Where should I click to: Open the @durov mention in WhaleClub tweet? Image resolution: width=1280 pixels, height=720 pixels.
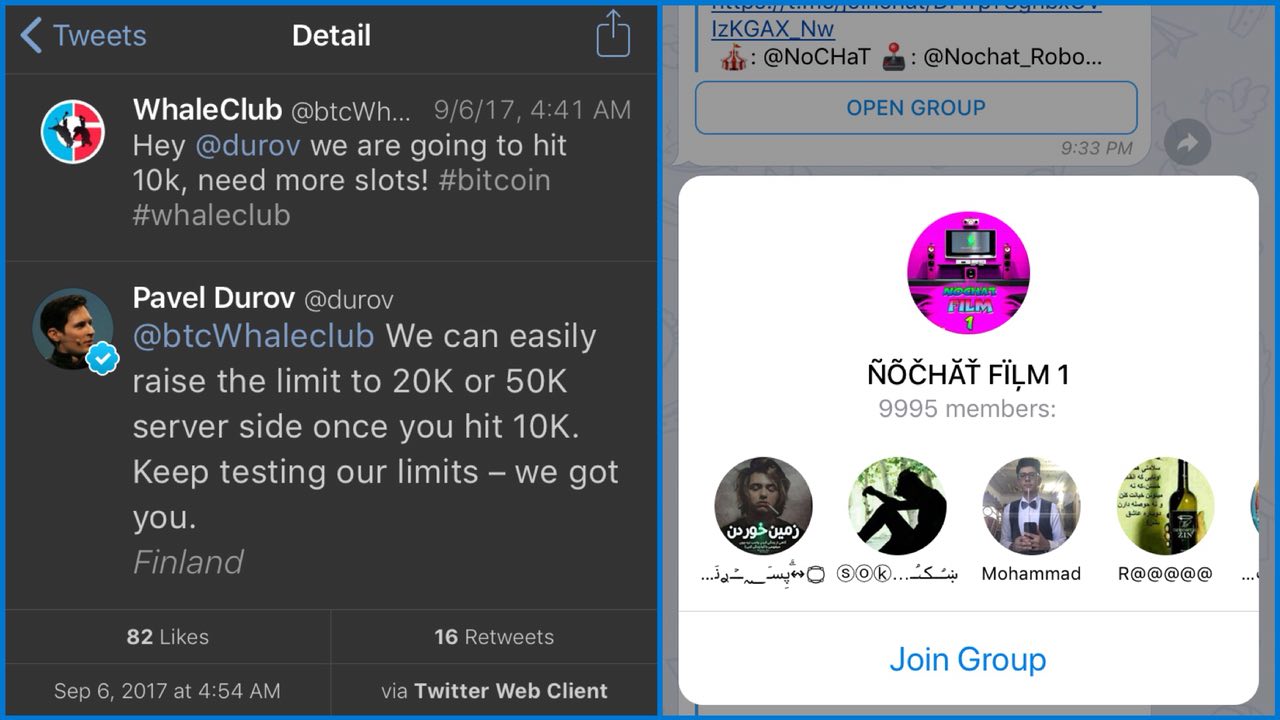(248, 146)
